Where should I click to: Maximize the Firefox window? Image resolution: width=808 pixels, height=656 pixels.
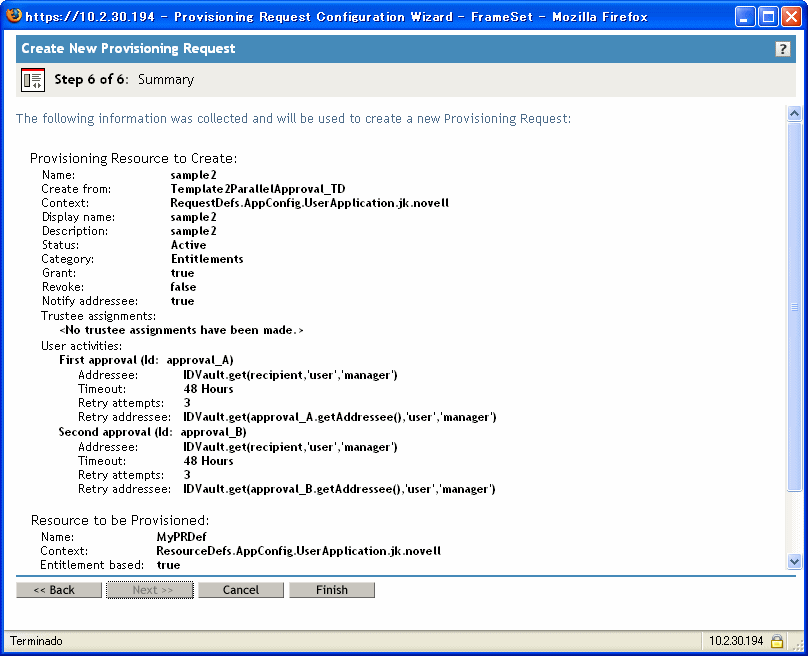click(768, 16)
